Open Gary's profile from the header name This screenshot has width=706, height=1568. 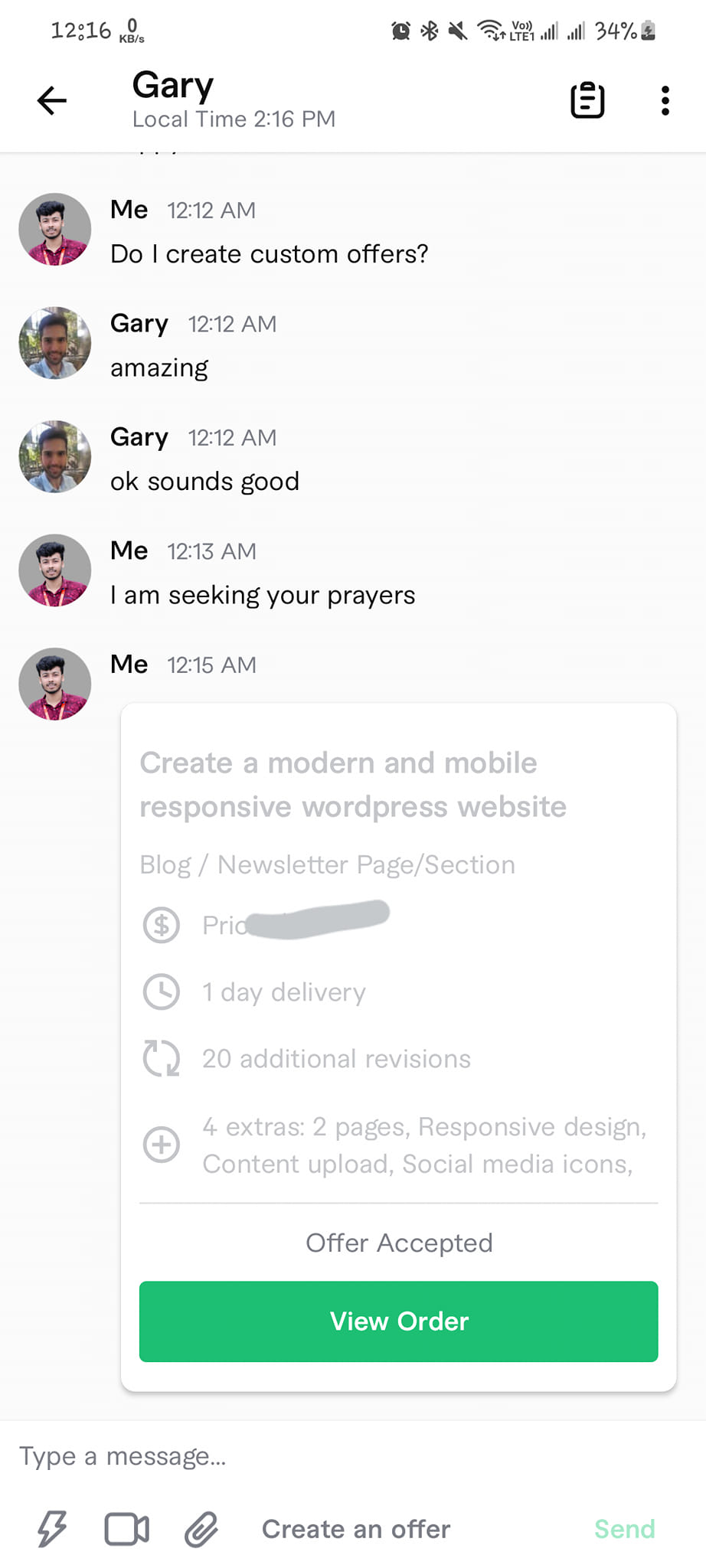(x=173, y=84)
